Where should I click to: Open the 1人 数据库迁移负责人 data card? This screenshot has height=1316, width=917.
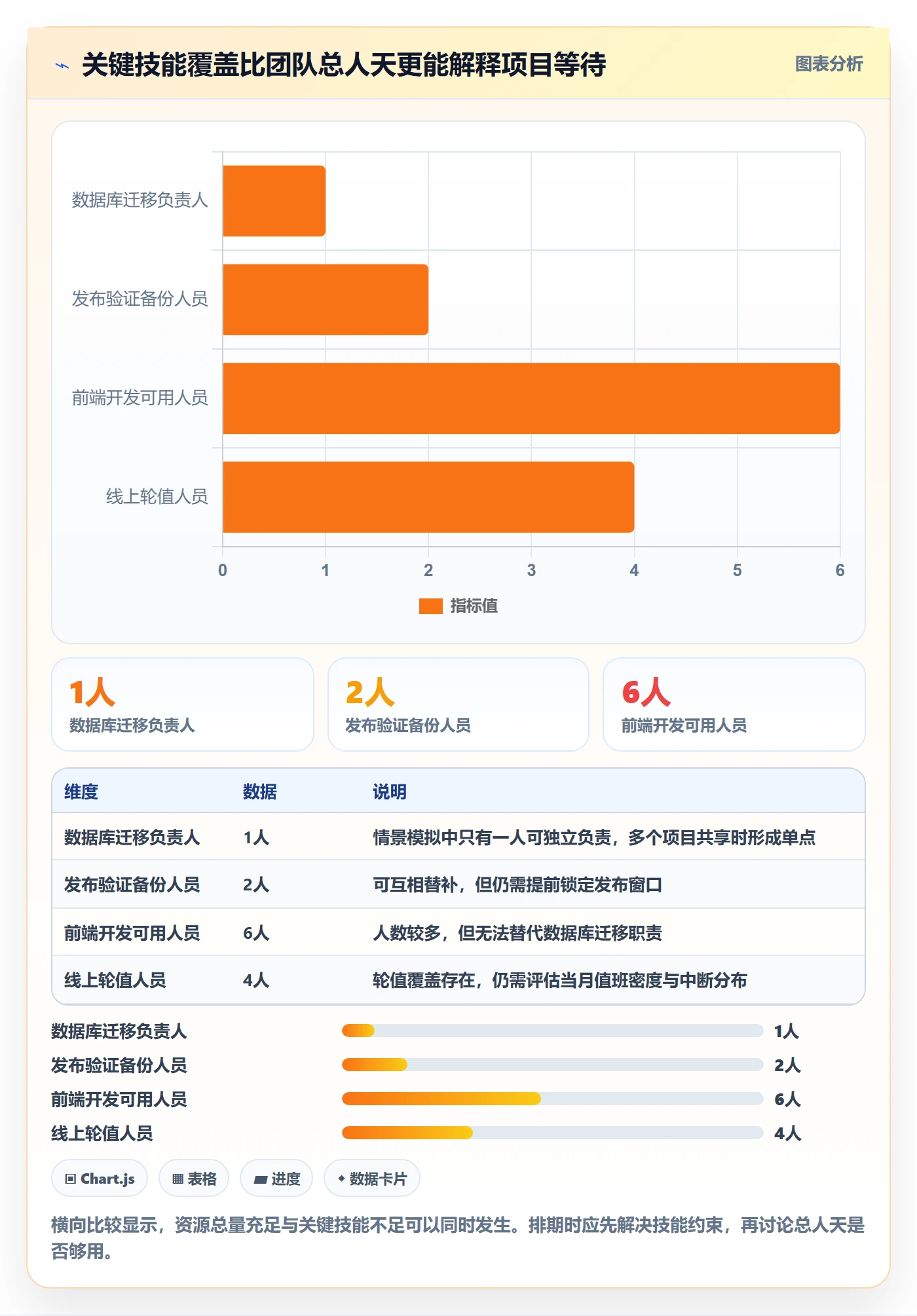tap(183, 704)
